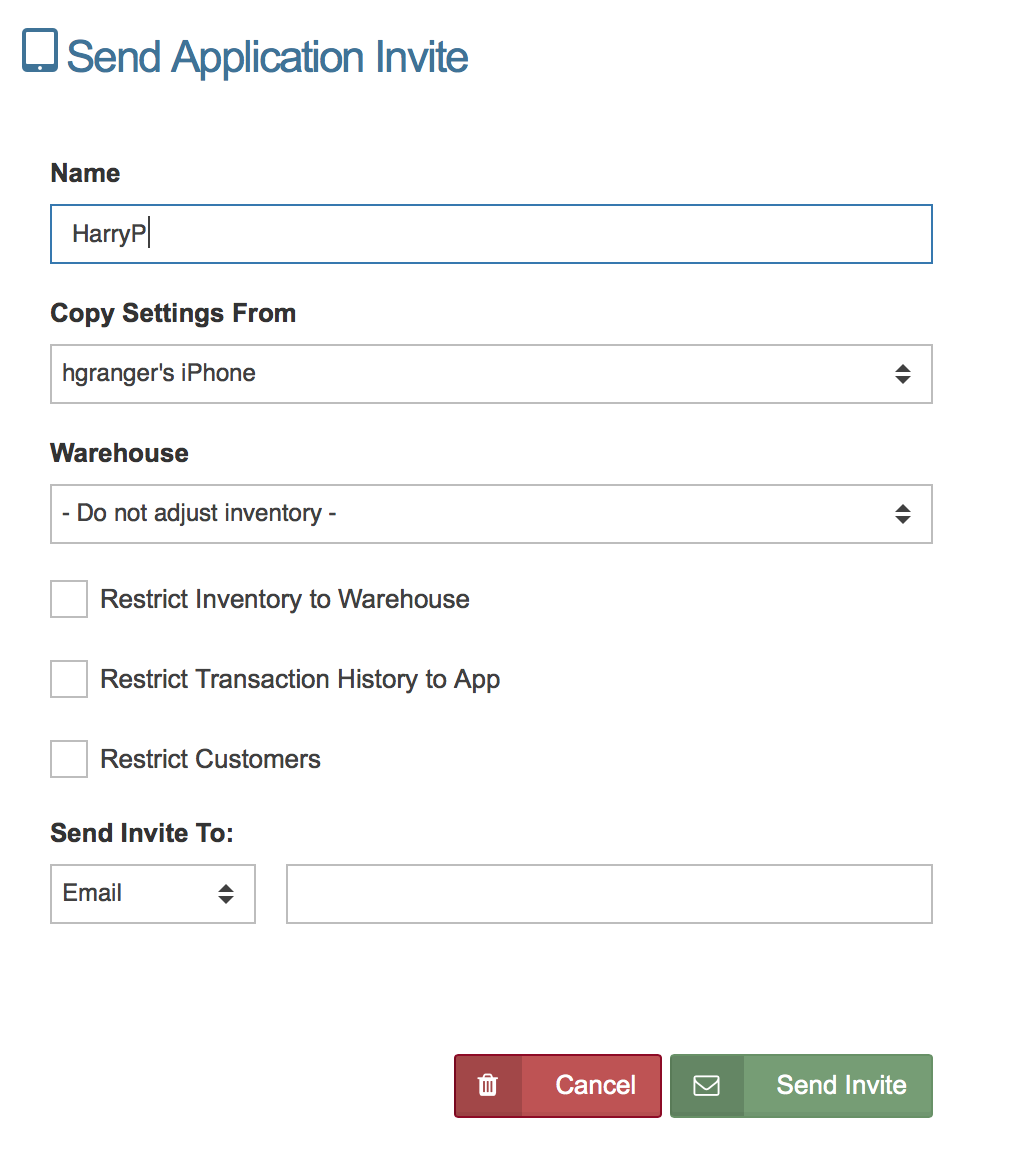Image resolution: width=1028 pixels, height=1168 pixels.
Task: Tick the Restrict Transaction History to App box
Action: pos(69,679)
